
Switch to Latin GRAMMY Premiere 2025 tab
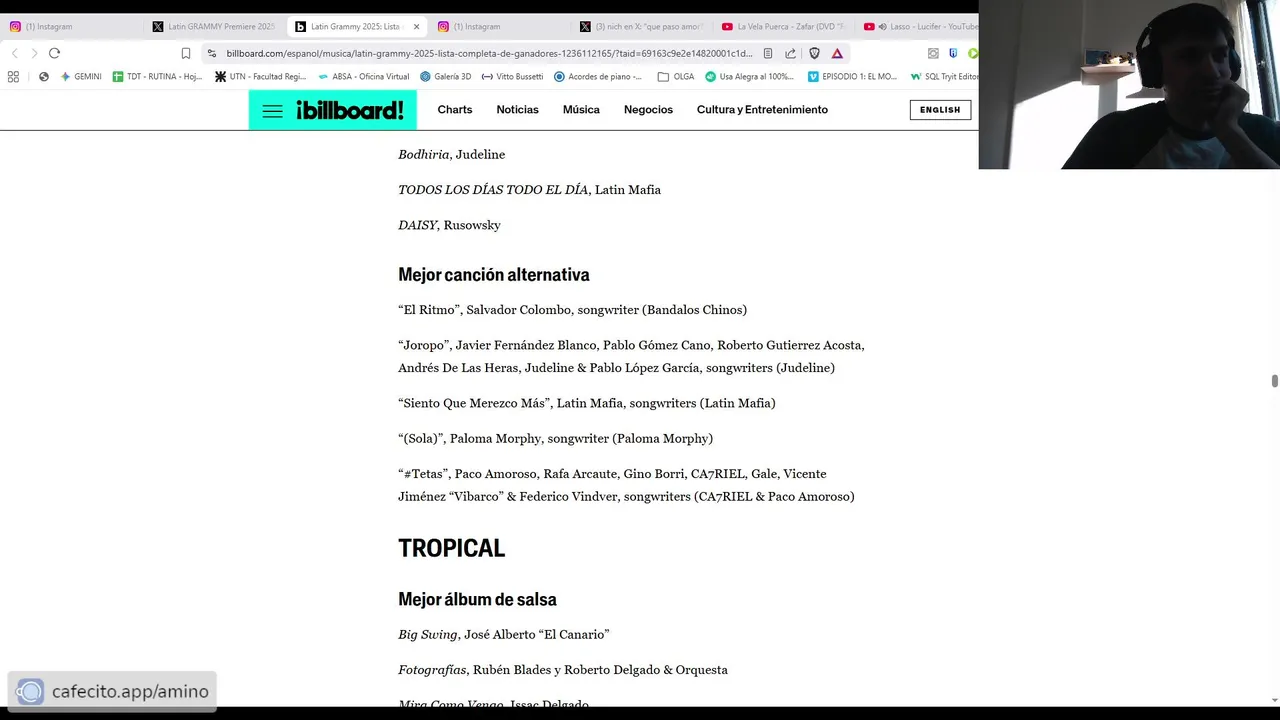coord(214,27)
